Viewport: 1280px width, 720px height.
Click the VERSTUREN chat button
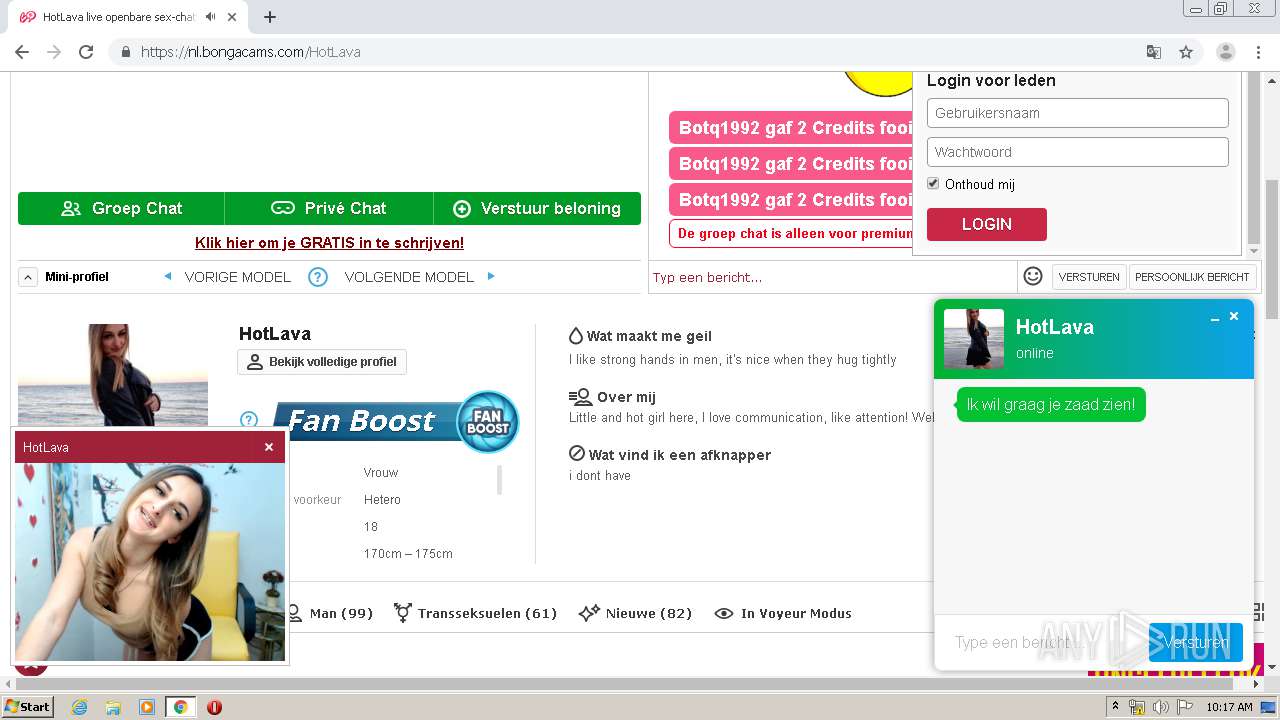pyautogui.click(x=1089, y=277)
